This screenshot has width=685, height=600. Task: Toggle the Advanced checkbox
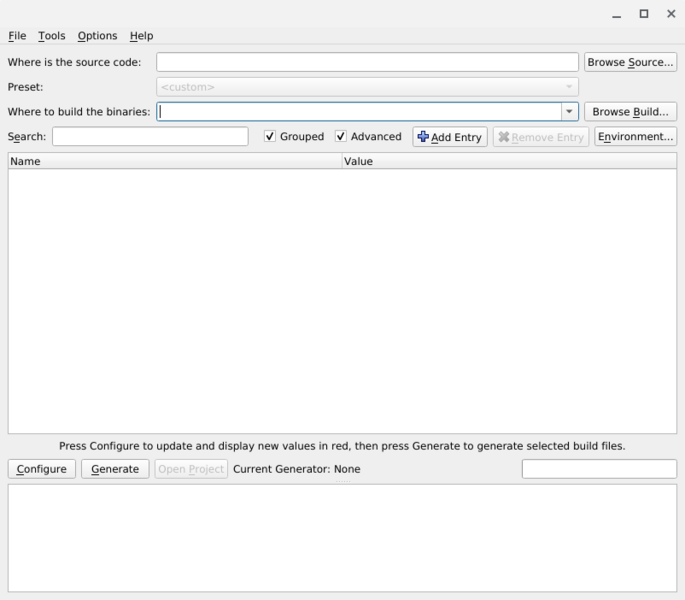[341, 137]
